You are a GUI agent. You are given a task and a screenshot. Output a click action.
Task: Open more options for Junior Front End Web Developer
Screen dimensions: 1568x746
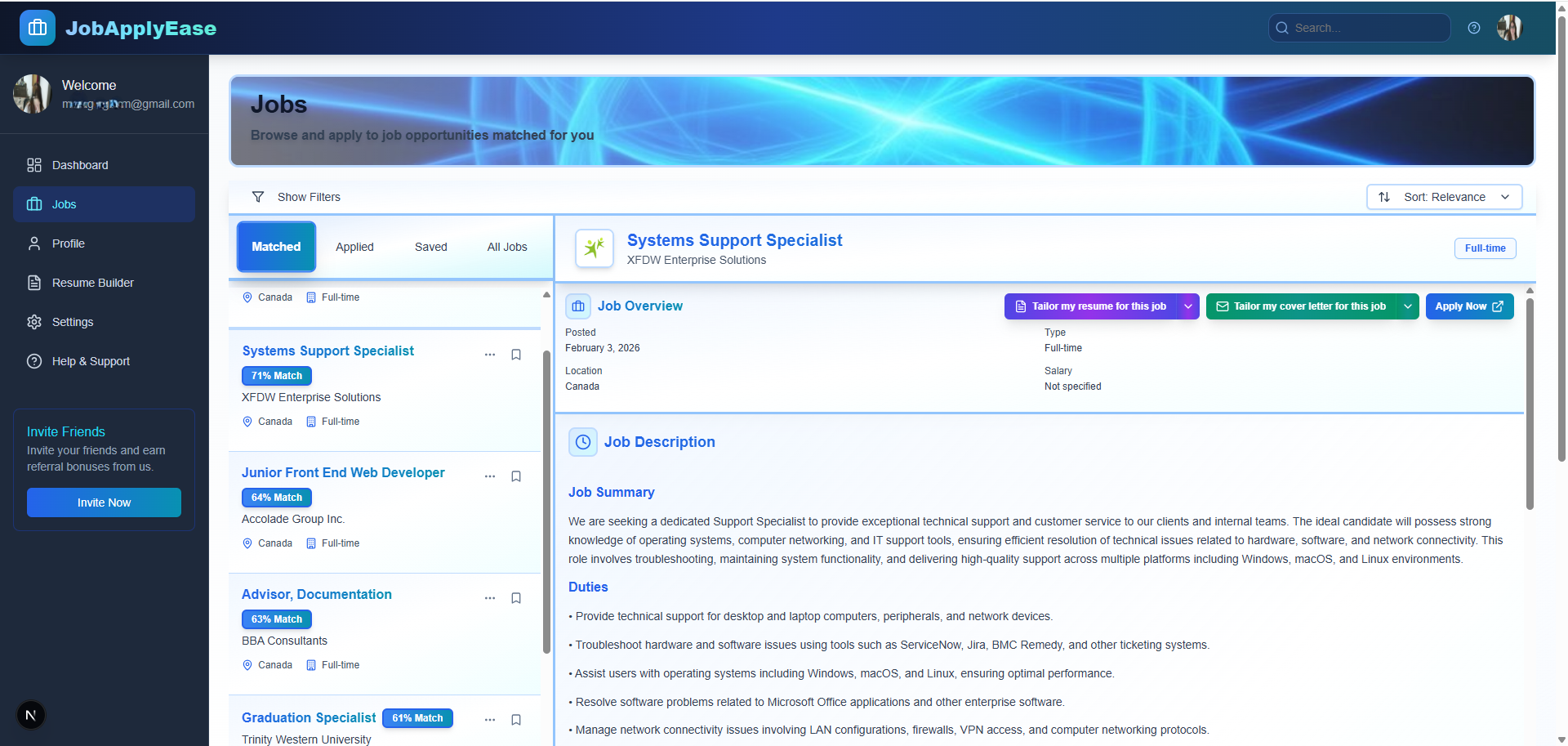(490, 476)
